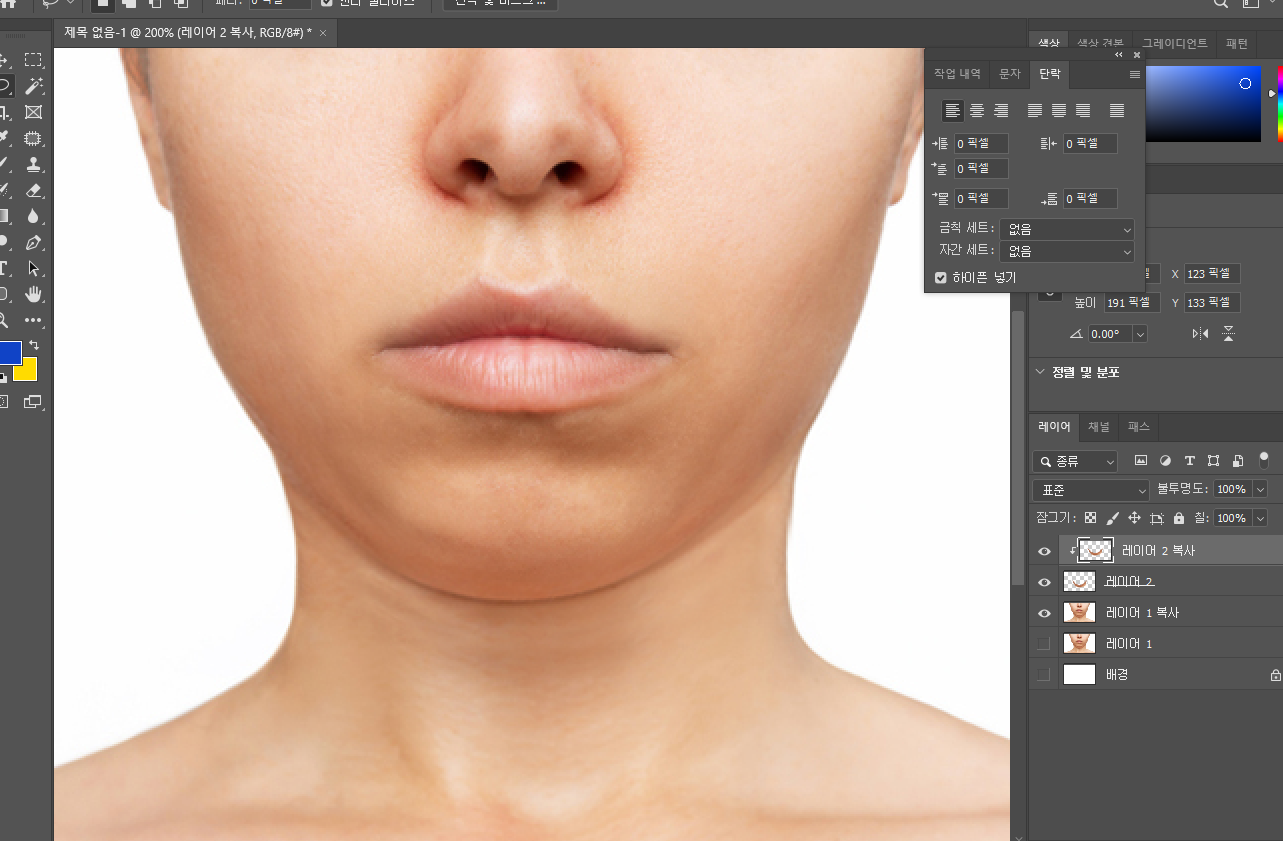Left align paragraph text
Screen dimensions: 1283x841
[953, 110]
